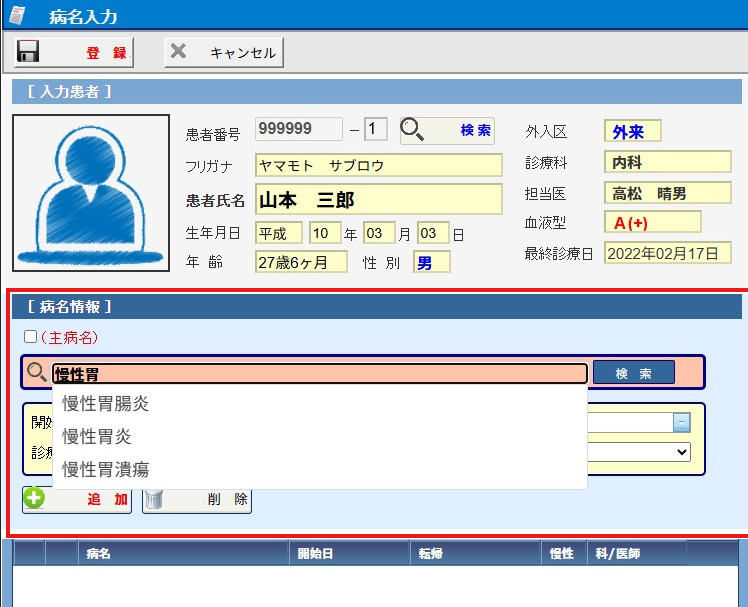Click the gray X cancel icon
The height and width of the screenshot is (607, 748).
pos(179,52)
